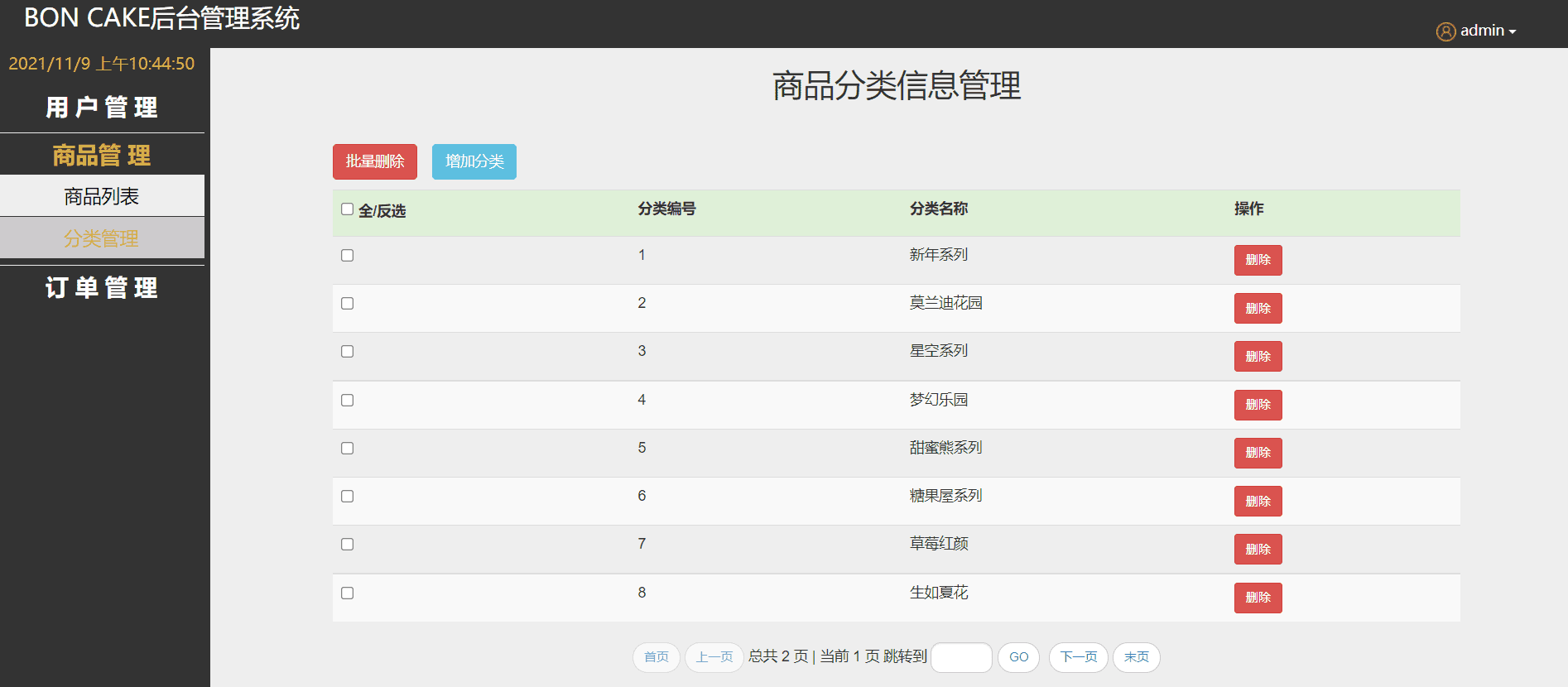The height and width of the screenshot is (687, 1568).
Task: Click the 商品分类信息管理 page heading
Action: point(897,86)
